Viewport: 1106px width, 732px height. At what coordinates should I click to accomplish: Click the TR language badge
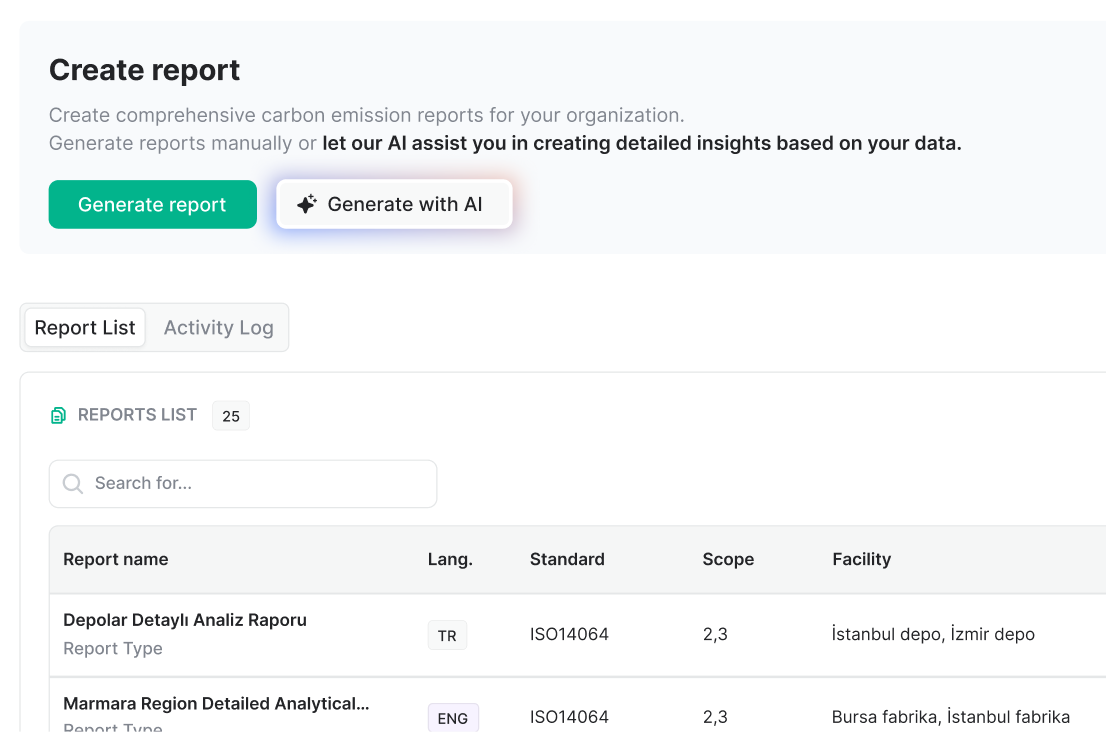click(447, 635)
